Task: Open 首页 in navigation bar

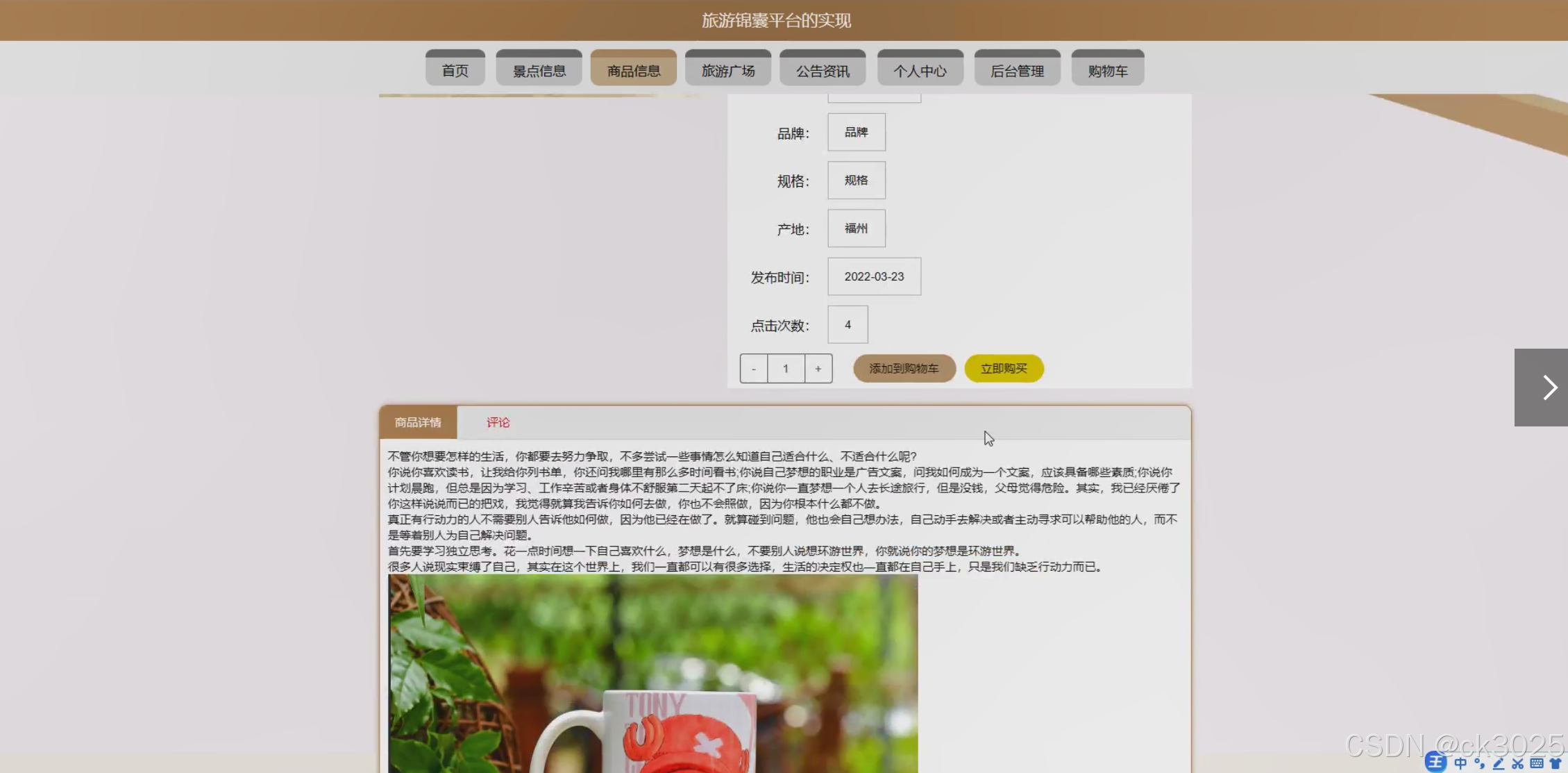Action: pyautogui.click(x=455, y=70)
